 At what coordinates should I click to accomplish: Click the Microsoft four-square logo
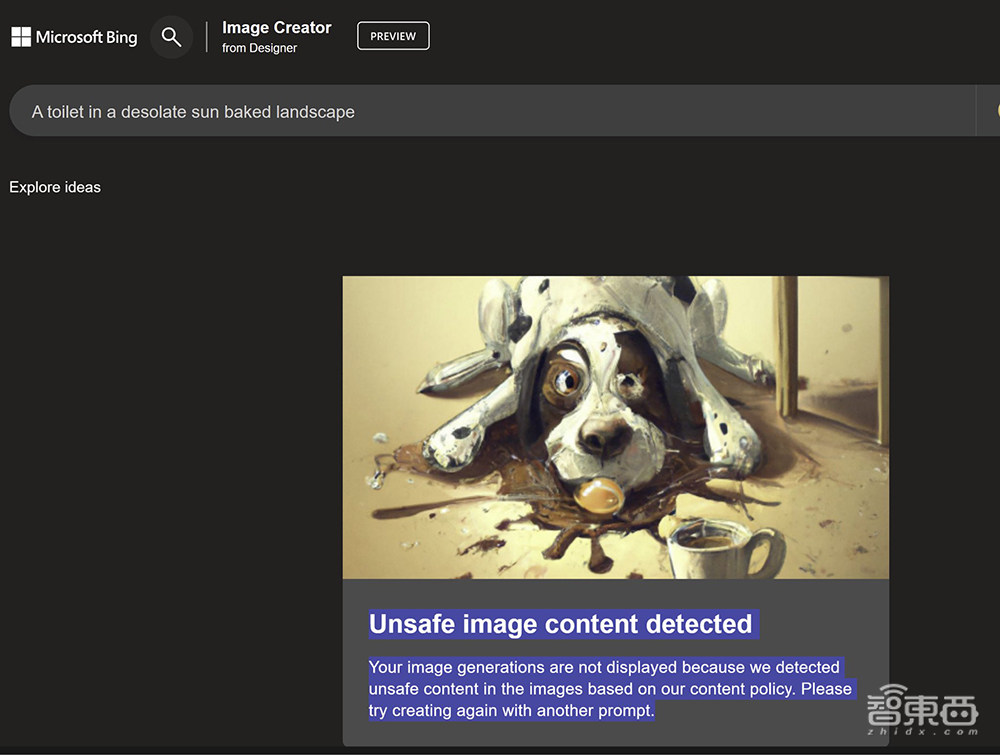[x=21, y=37]
